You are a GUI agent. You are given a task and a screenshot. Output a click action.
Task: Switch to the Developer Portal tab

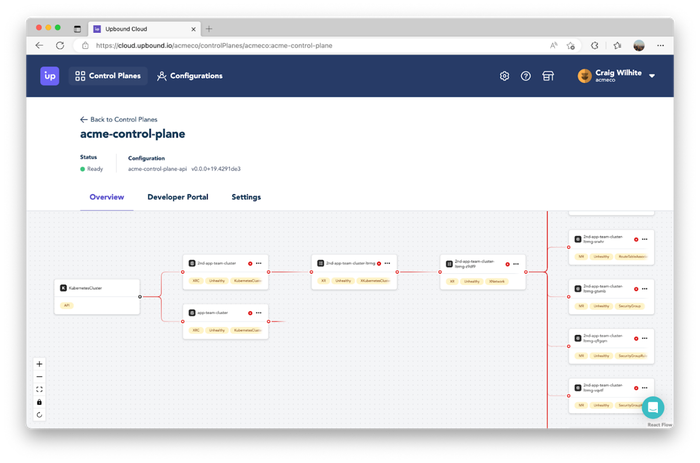pos(178,197)
